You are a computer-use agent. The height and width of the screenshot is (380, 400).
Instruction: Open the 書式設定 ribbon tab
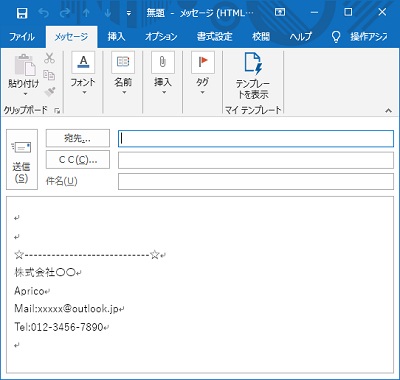click(x=214, y=36)
